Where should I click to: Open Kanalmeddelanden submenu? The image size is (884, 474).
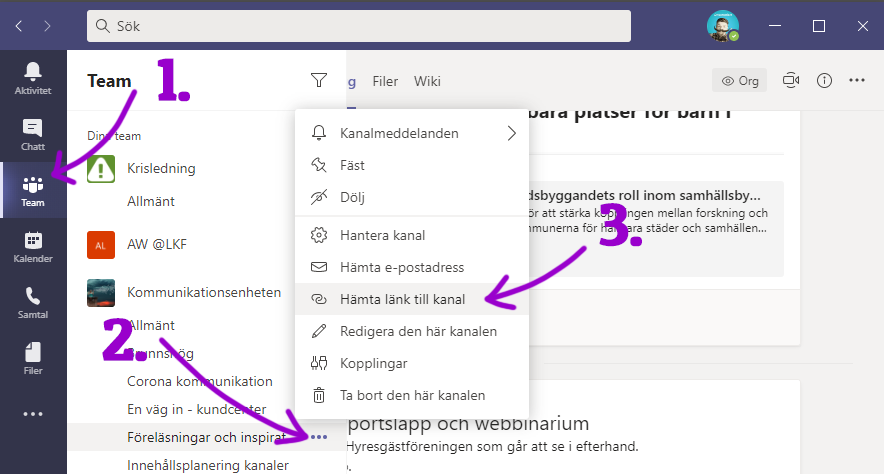(x=412, y=134)
